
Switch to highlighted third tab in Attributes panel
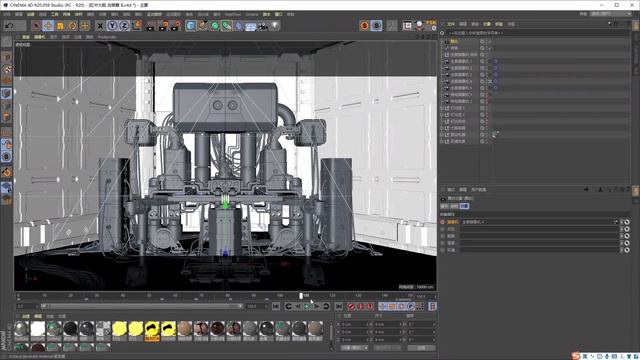click(x=464, y=207)
